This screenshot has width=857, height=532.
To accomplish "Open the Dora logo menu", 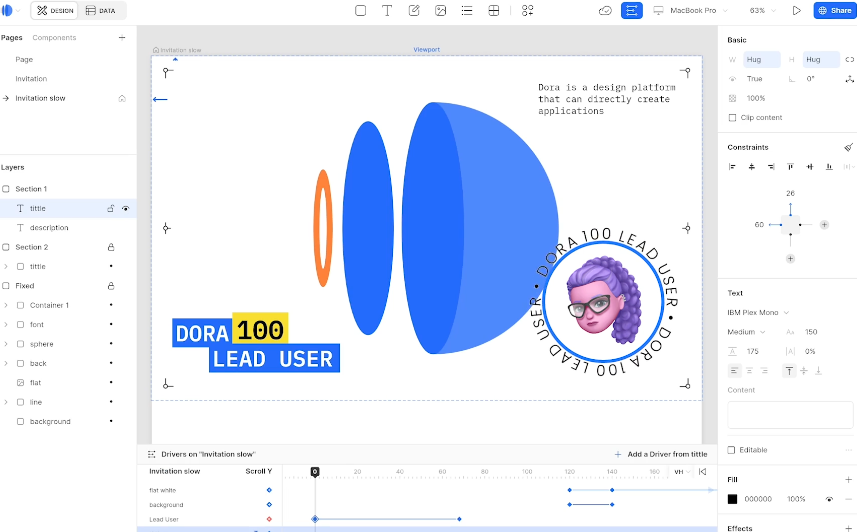I will coord(10,10).
